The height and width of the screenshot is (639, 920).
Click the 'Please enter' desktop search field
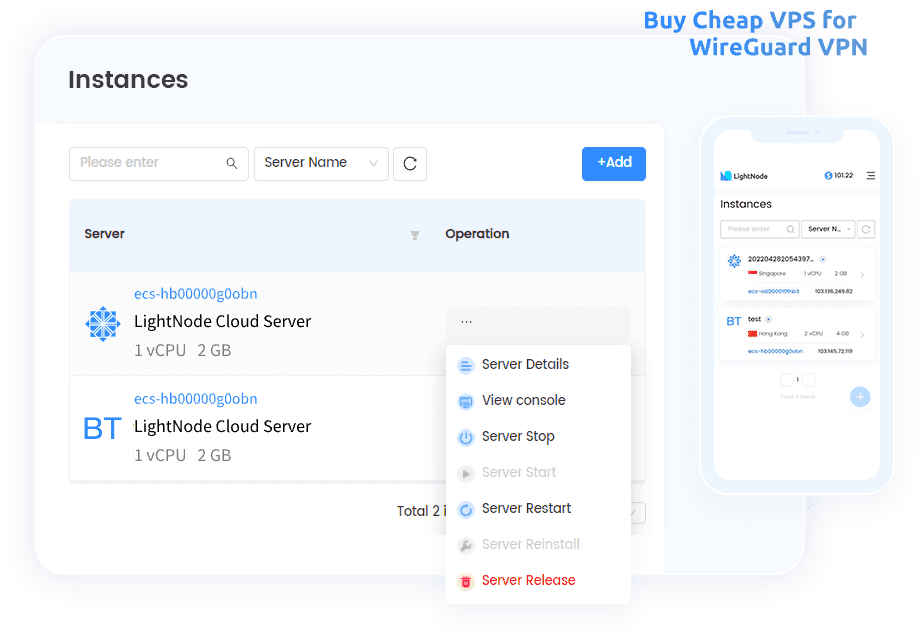[159, 164]
